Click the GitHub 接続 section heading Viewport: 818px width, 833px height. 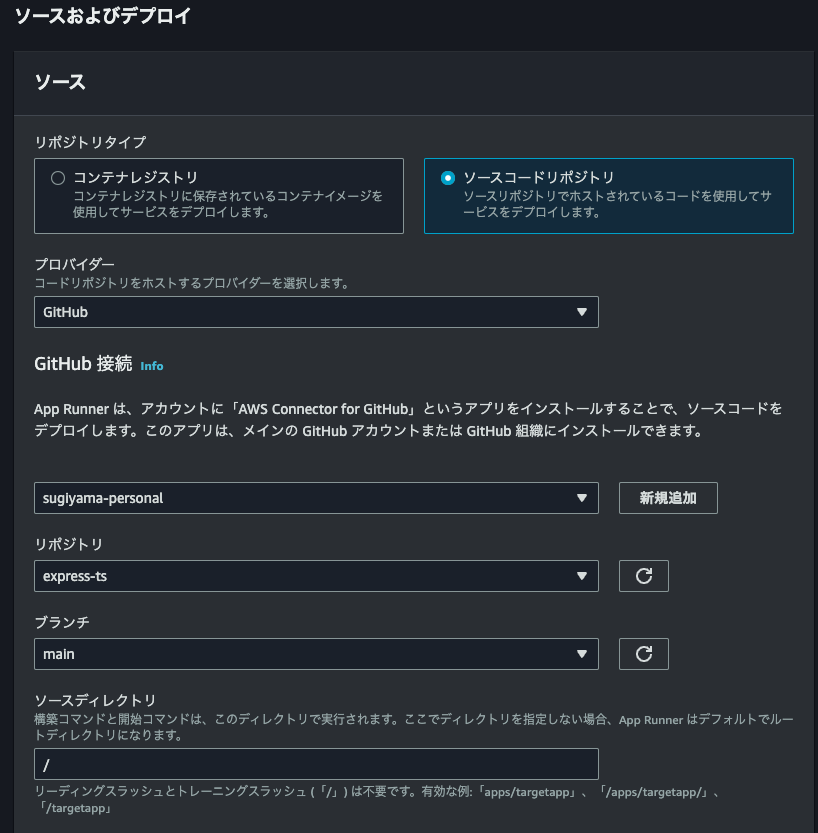(x=83, y=364)
